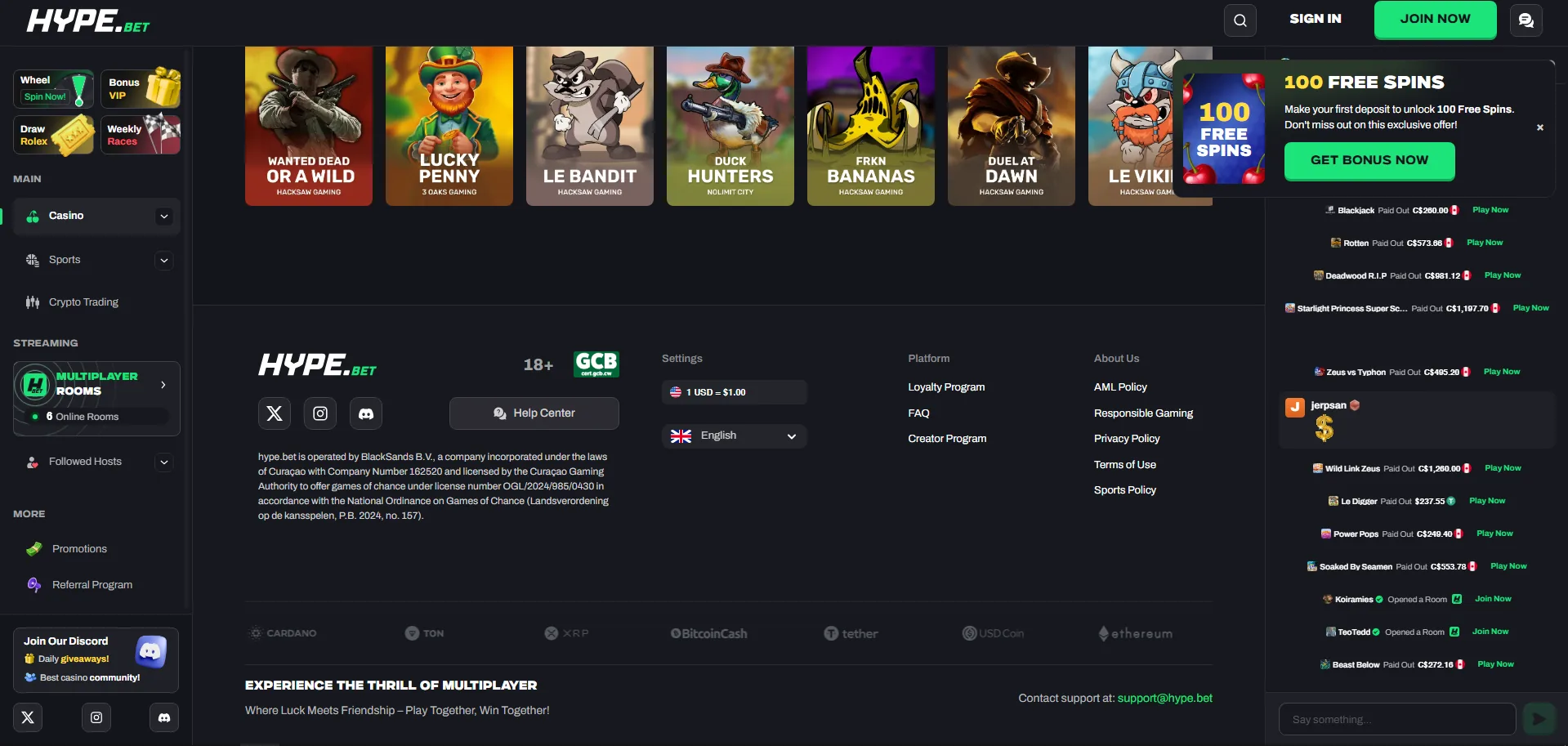Open Le Bandit game
Viewport: 1568px width, 746px height.
(590, 126)
